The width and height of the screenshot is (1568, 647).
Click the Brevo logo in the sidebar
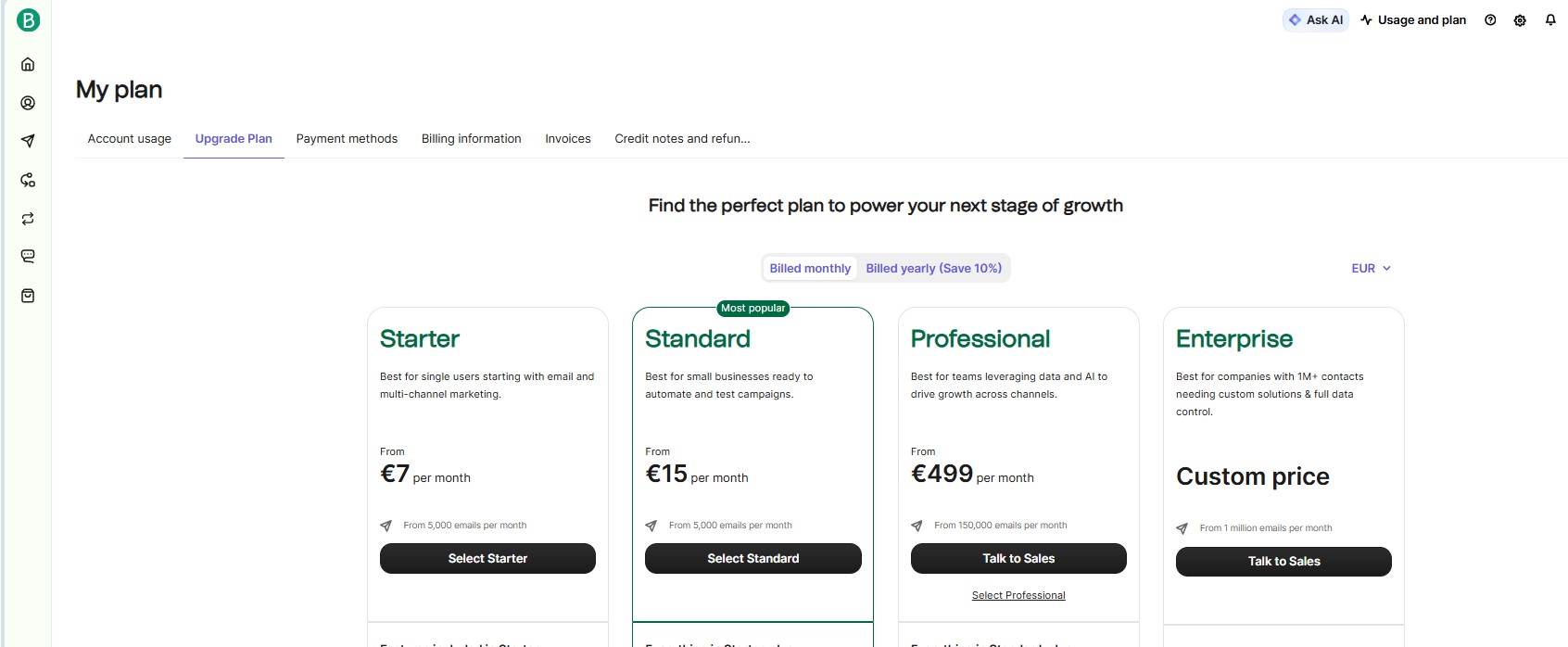point(28,19)
